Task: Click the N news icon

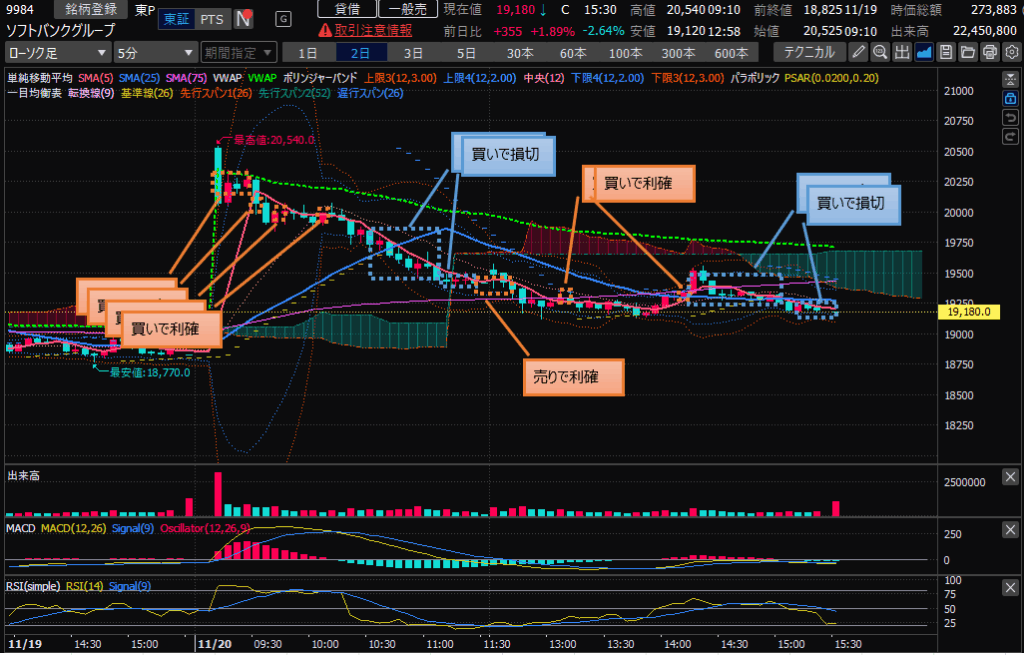Action: pos(242,19)
